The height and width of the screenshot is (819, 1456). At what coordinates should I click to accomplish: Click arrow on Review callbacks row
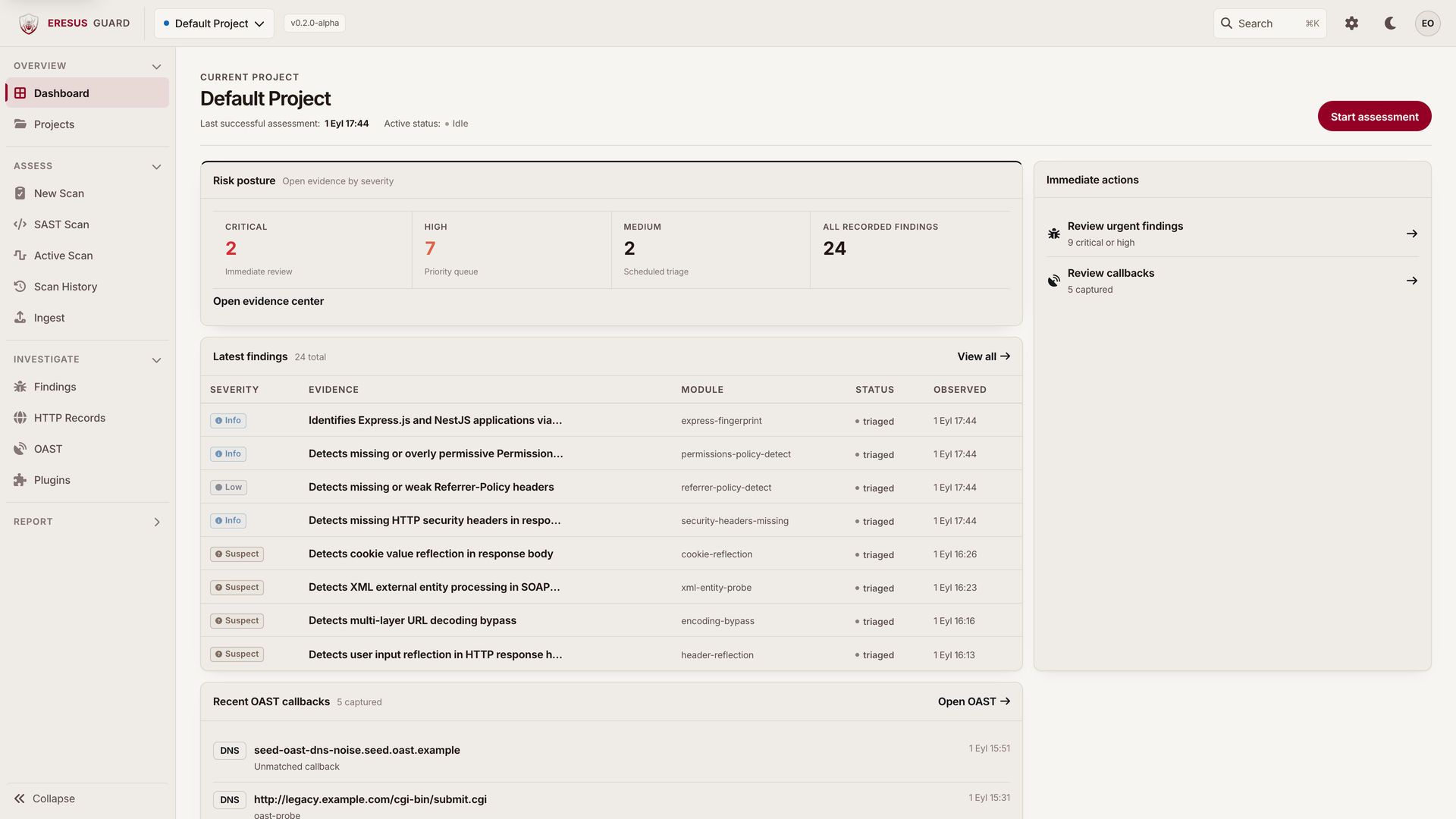(1412, 281)
